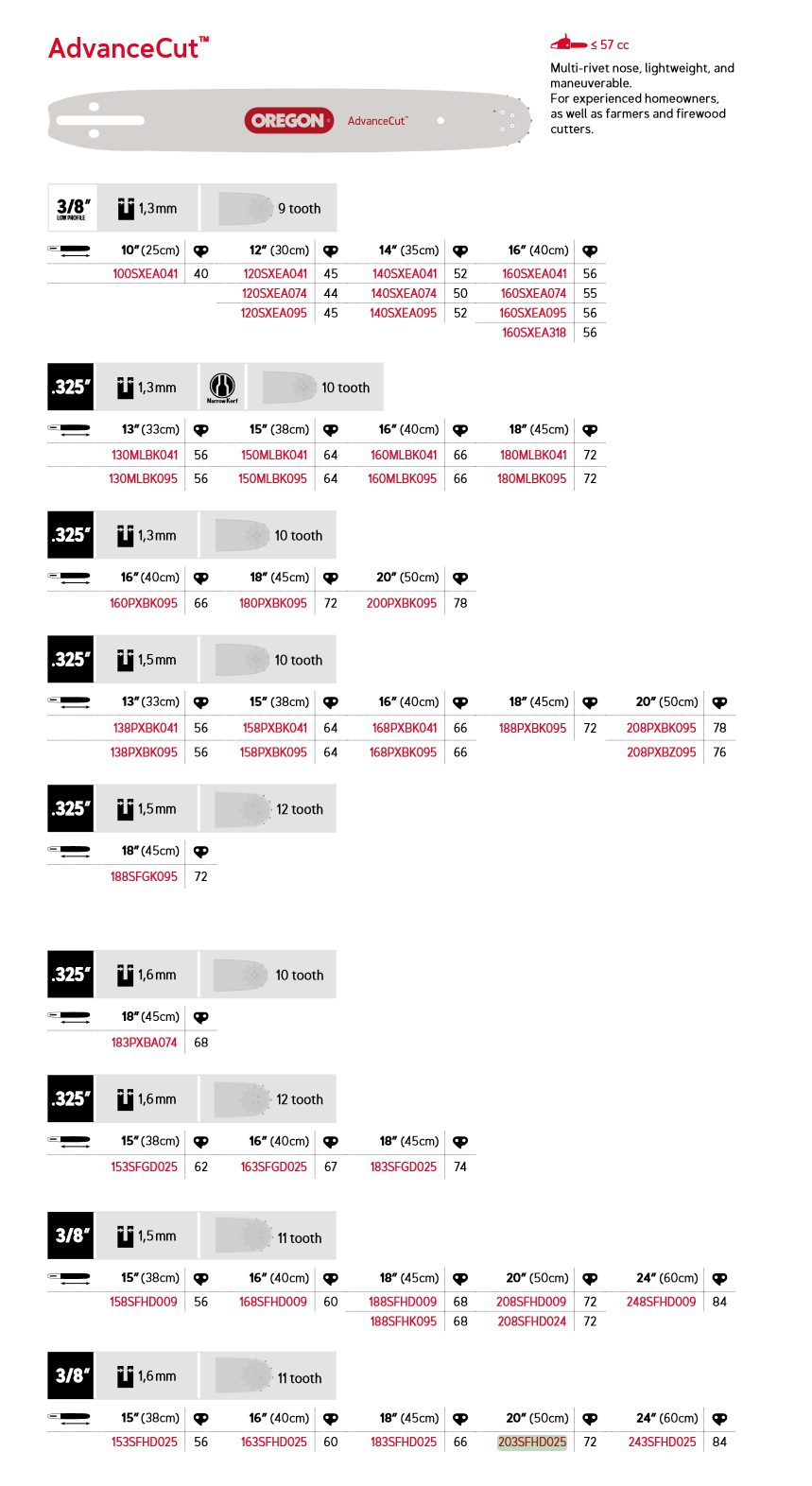Click the drive link icon above 100SXEA041's count
The width and height of the screenshot is (812, 1486).
[201, 251]
